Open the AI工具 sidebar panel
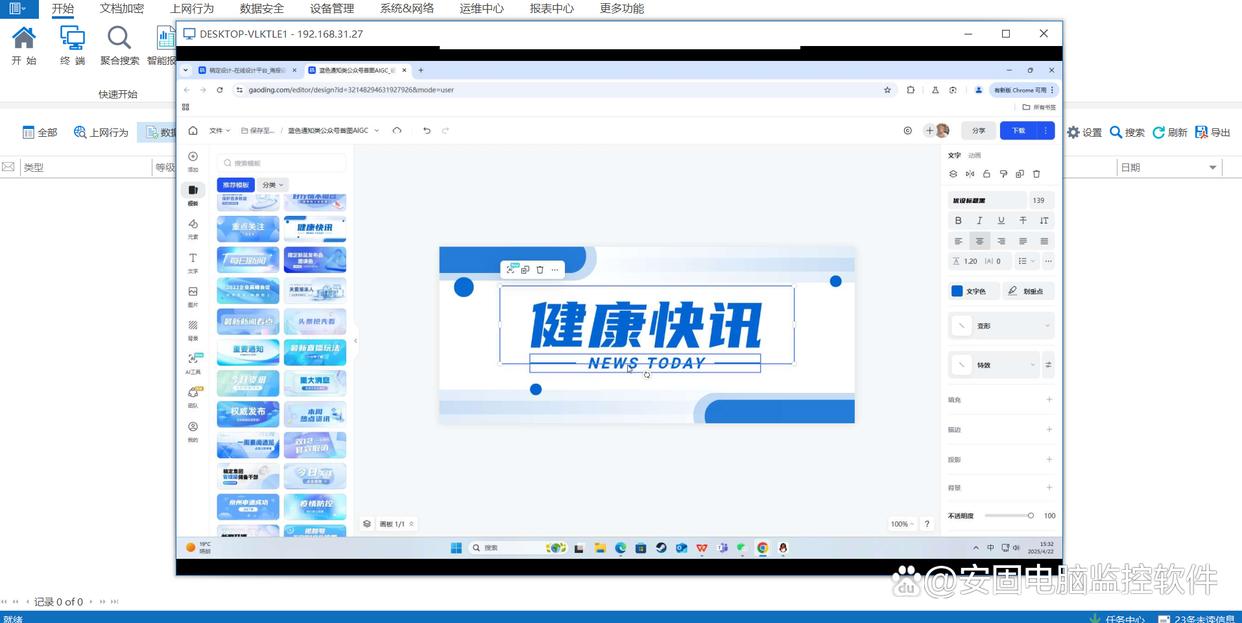The image size is (1242, 623). coord(193,363)
